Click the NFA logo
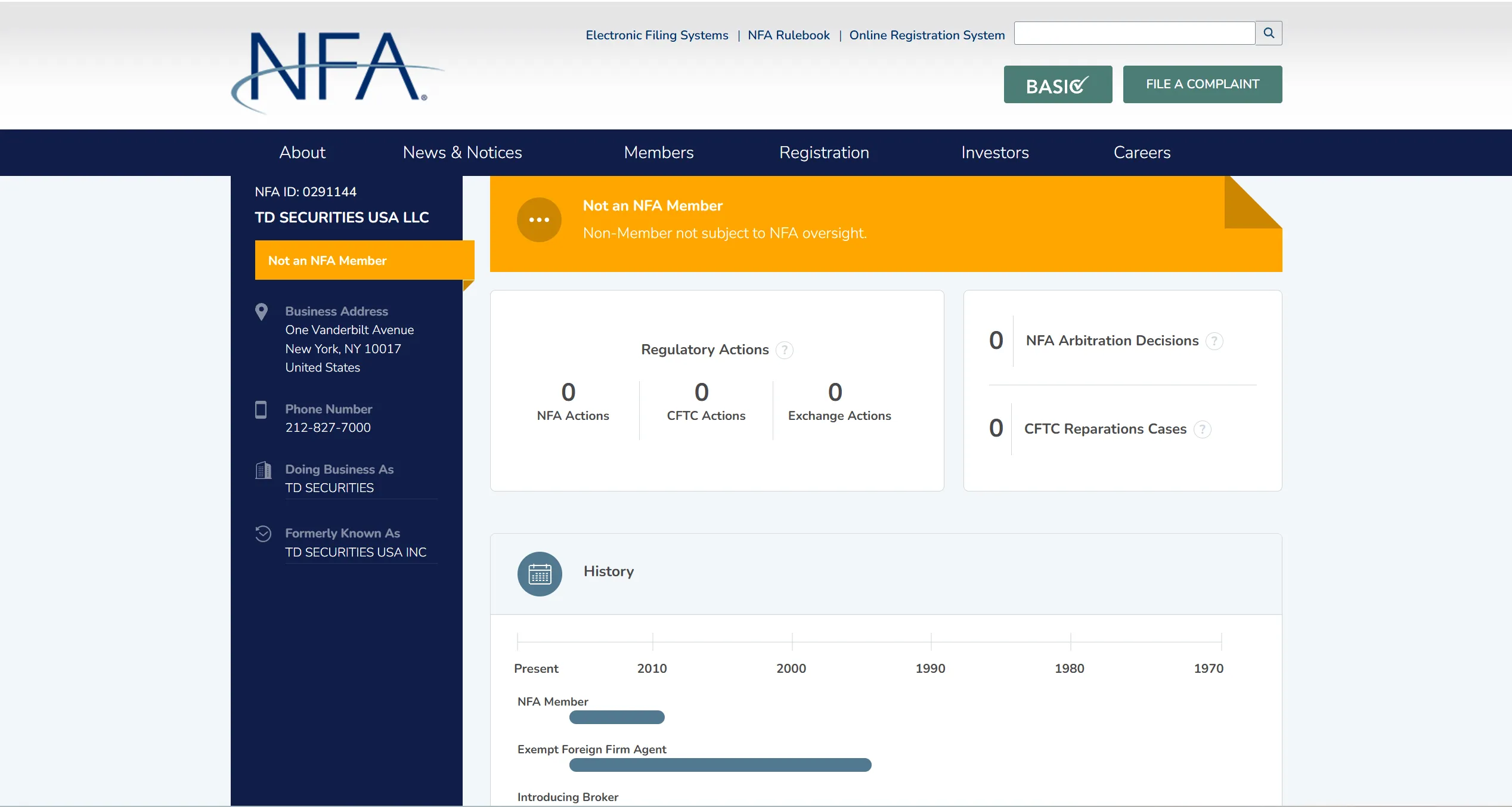The height and width of the screenshot is (807, 1512). point(336,70)
